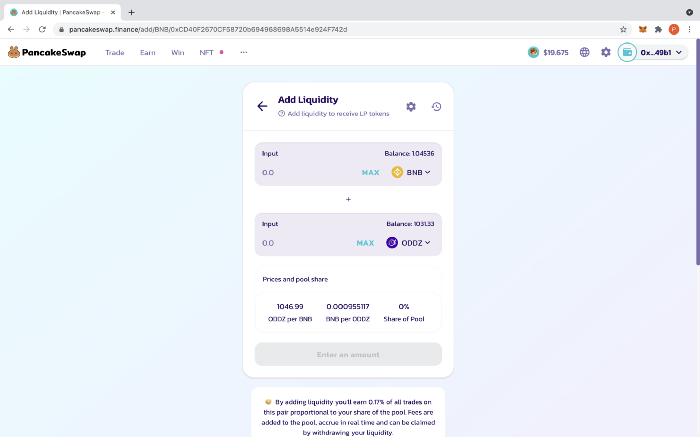The height and width of the screenshot is (437, 700).
Task: Click the ODDZ amount input field
Action: point(306,243)
